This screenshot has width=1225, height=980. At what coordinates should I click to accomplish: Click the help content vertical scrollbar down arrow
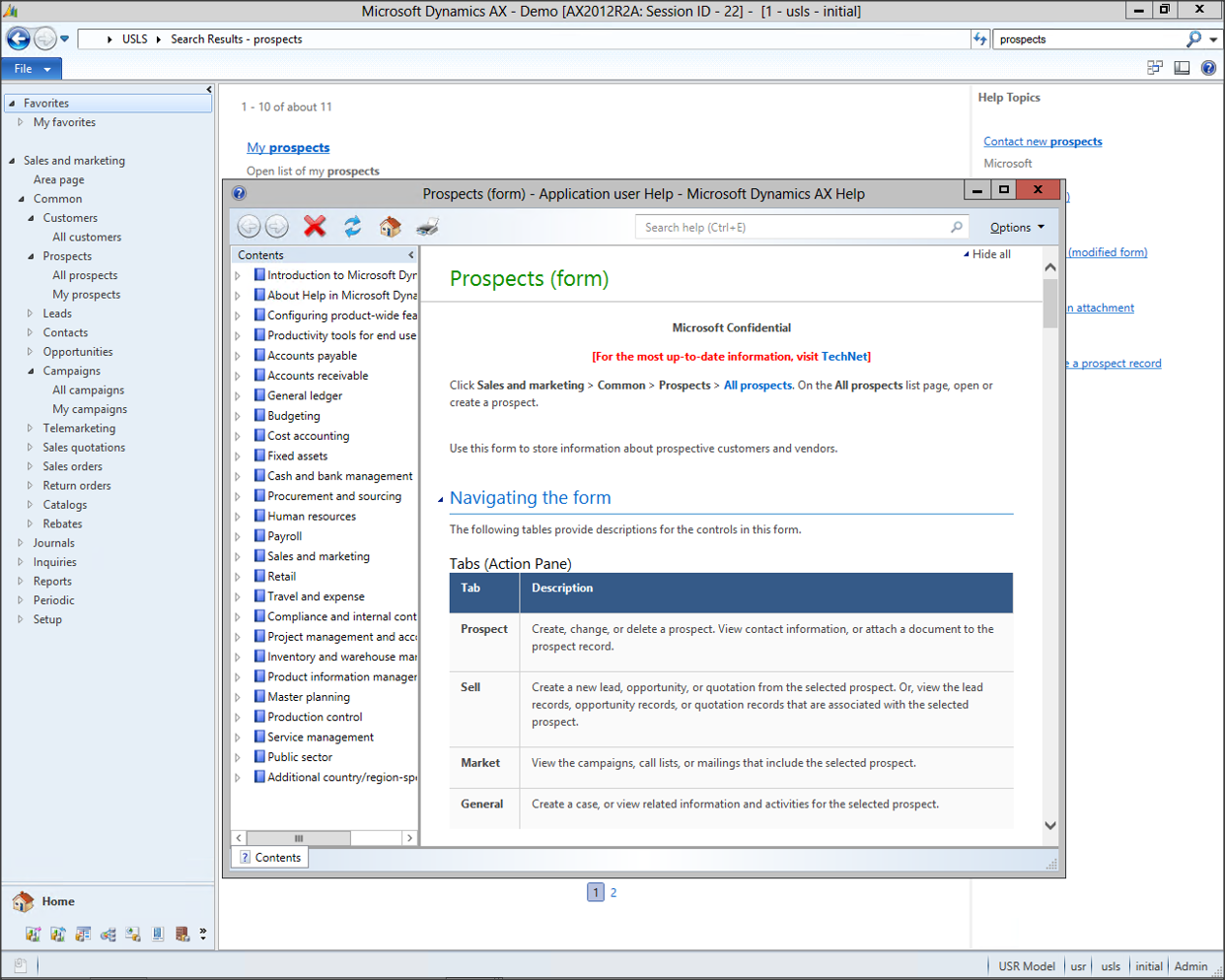(1050, 825)
